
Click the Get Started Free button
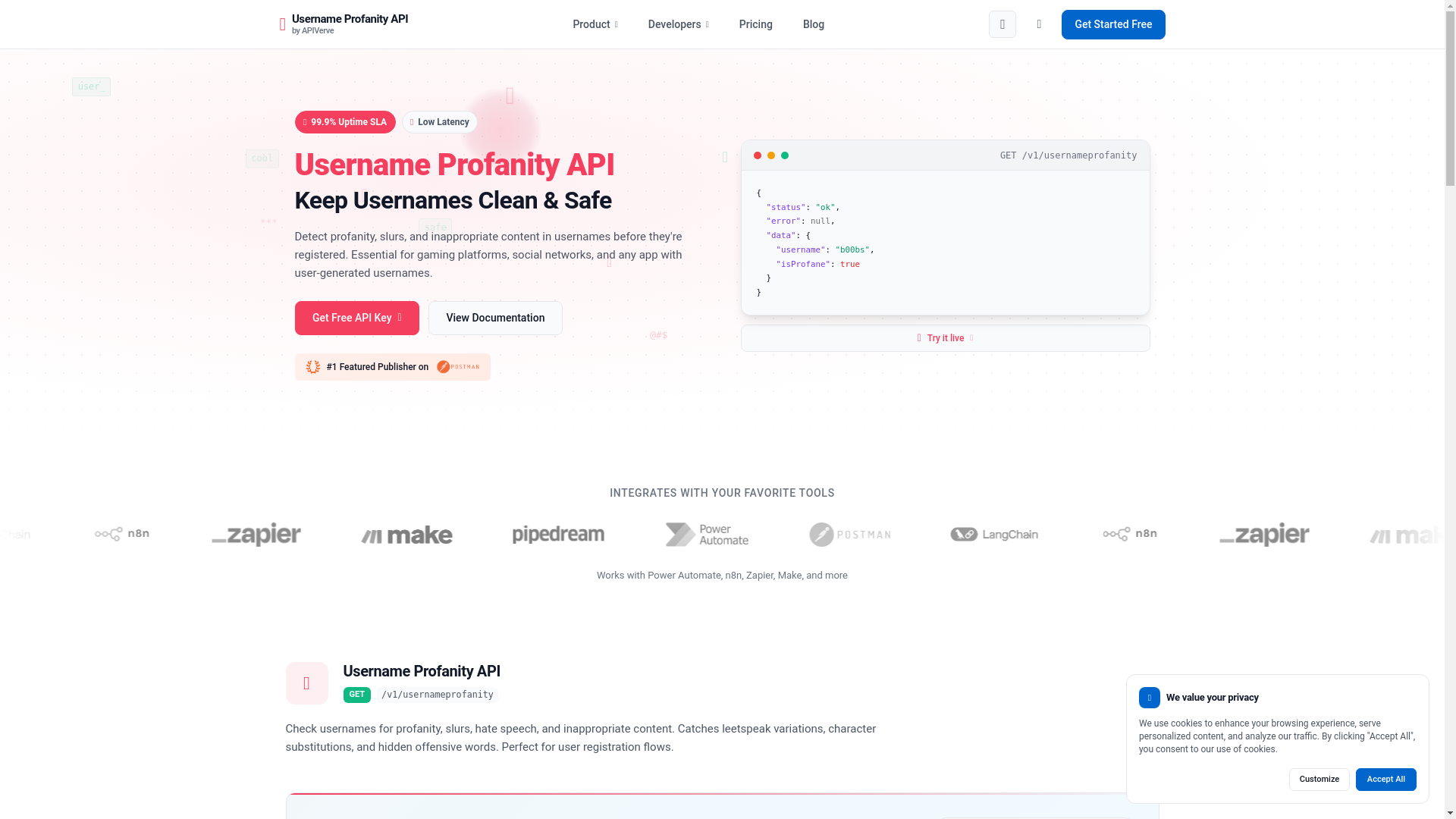tap(1112, 24)
